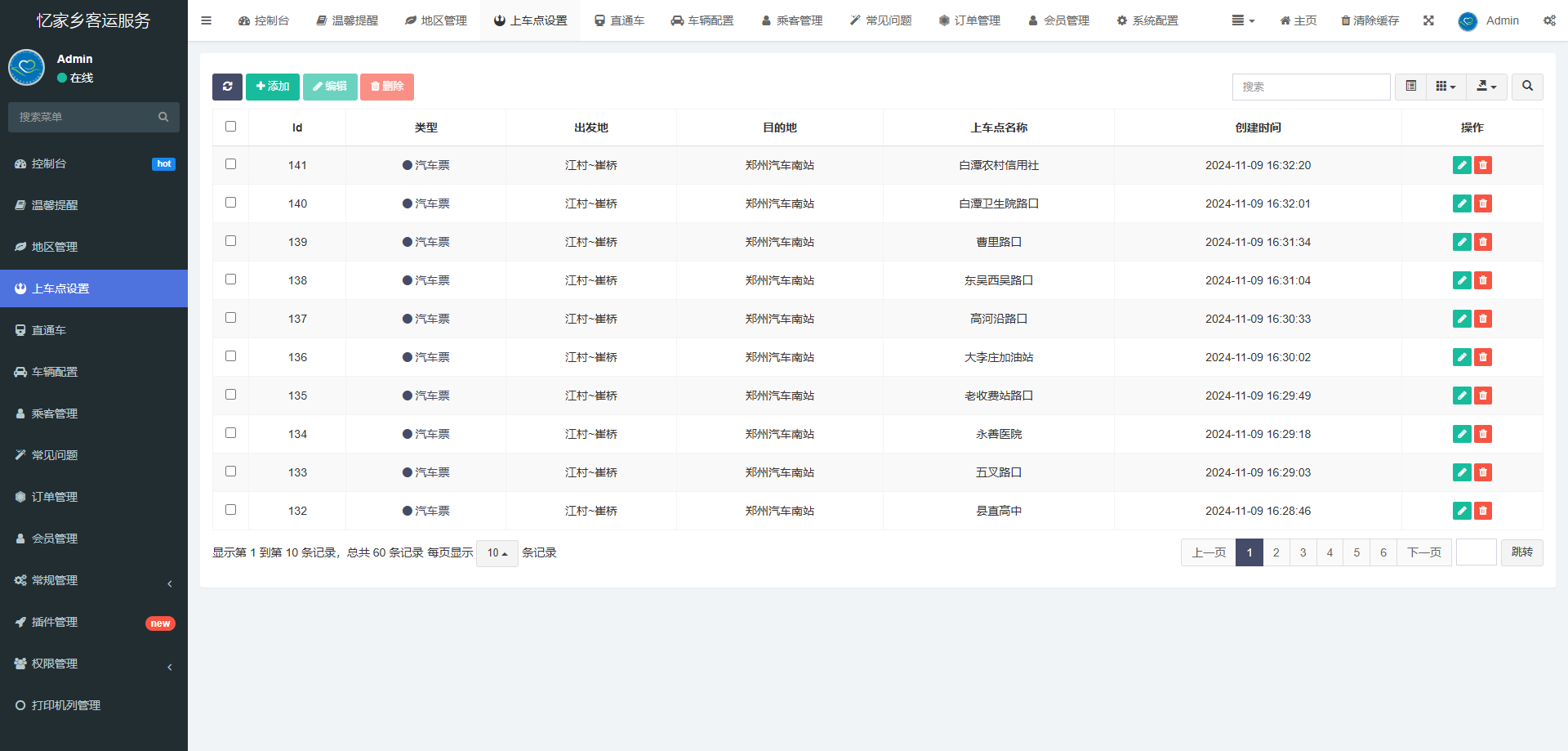This screenshot has height=751, width=1568.
Task: Toggle the sidebar hamburger menu icon
Action: pos(207,20)
